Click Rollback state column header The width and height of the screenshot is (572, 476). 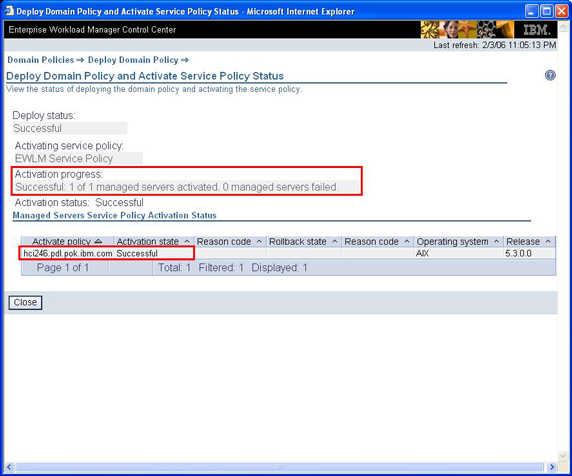[298, 241]
